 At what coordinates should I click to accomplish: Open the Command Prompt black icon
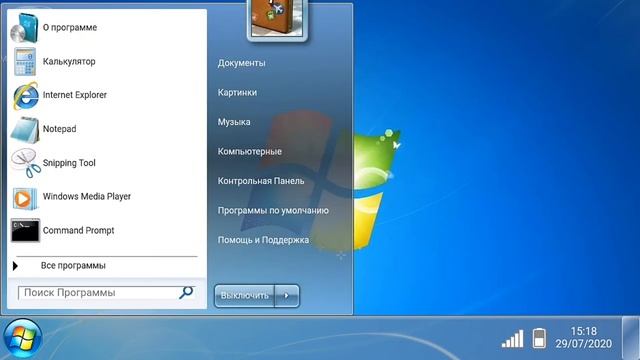25,231
